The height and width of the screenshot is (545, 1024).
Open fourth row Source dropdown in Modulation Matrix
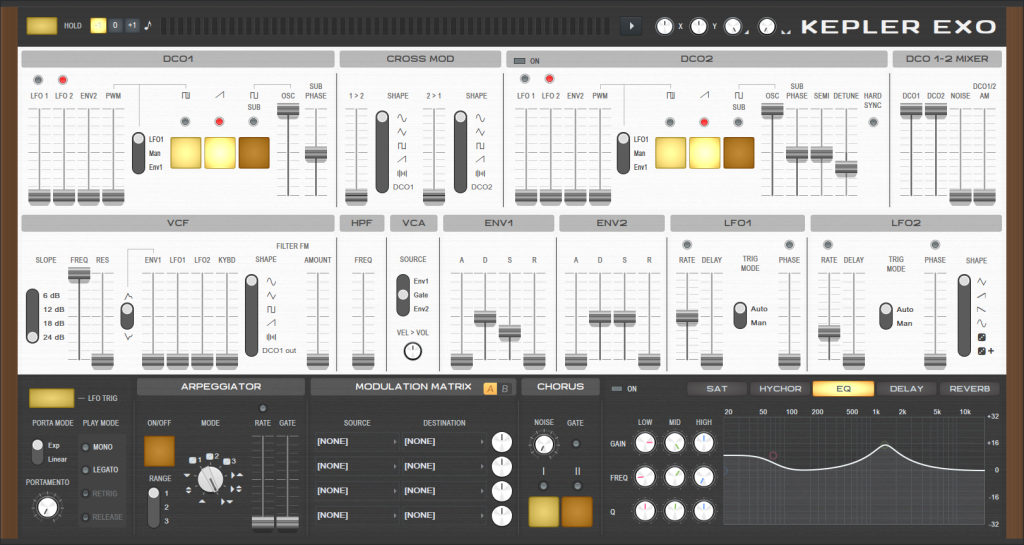click(x=357, y=516)
